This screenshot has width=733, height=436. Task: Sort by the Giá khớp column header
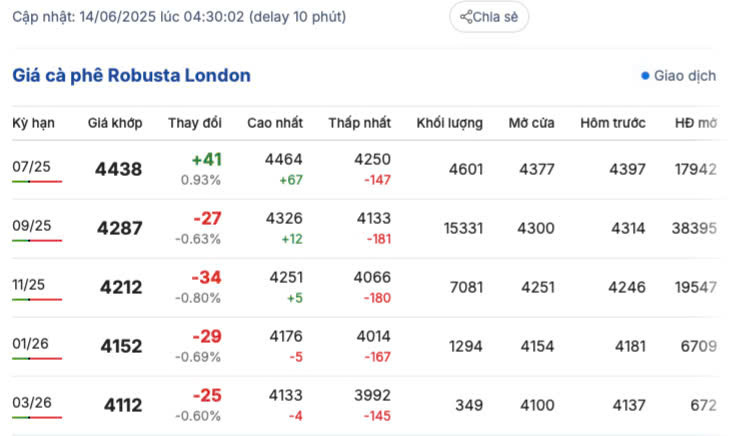(115, 123)
